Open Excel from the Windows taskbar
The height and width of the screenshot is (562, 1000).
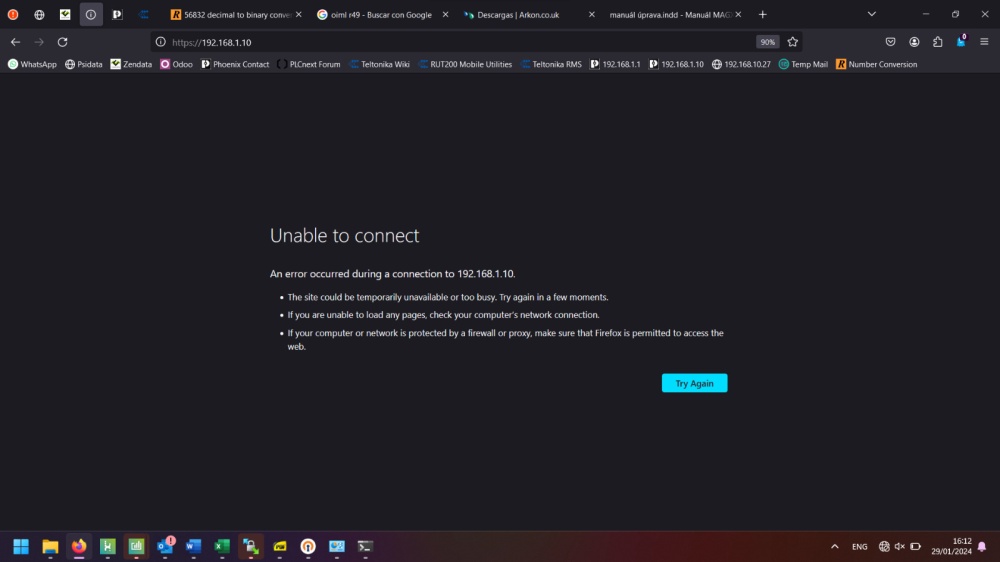[x=222, y=547]
